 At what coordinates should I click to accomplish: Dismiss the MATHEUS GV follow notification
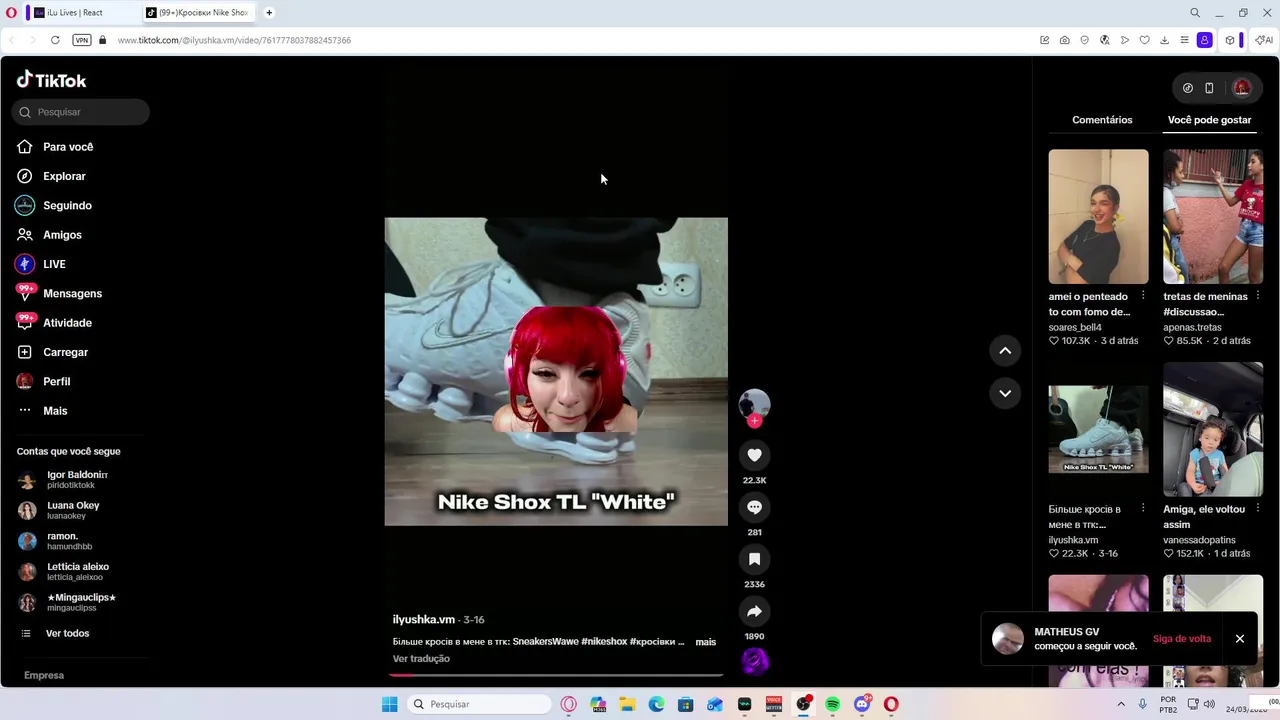(x=1240, y=639)
